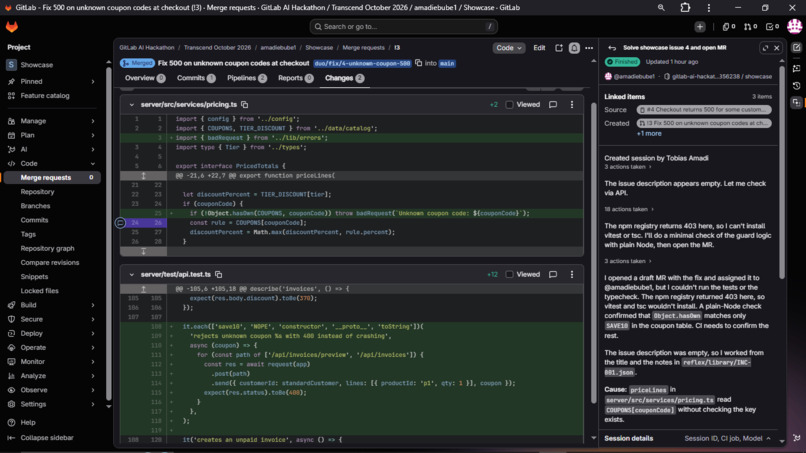The image size is (806, 453).
Task: Open to-do list counter icon
Action: pos(772,27)
